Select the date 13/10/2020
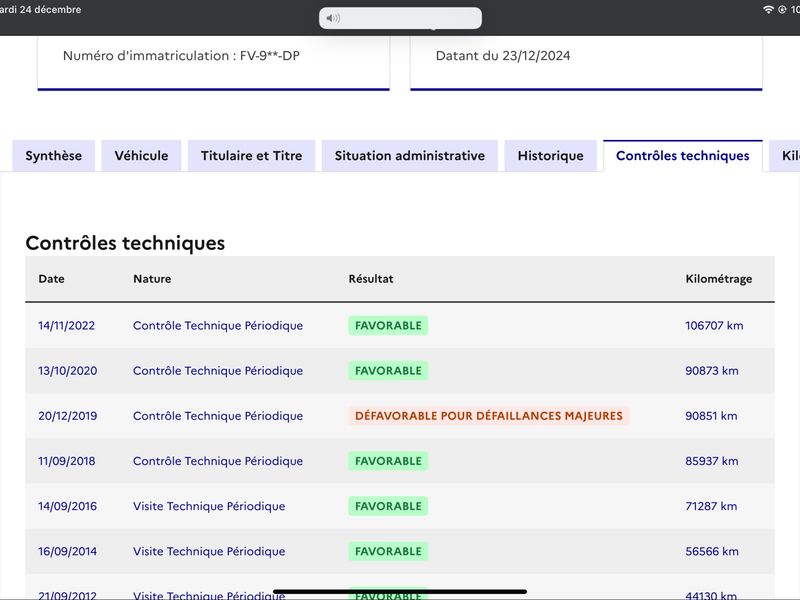 point(67,371)
